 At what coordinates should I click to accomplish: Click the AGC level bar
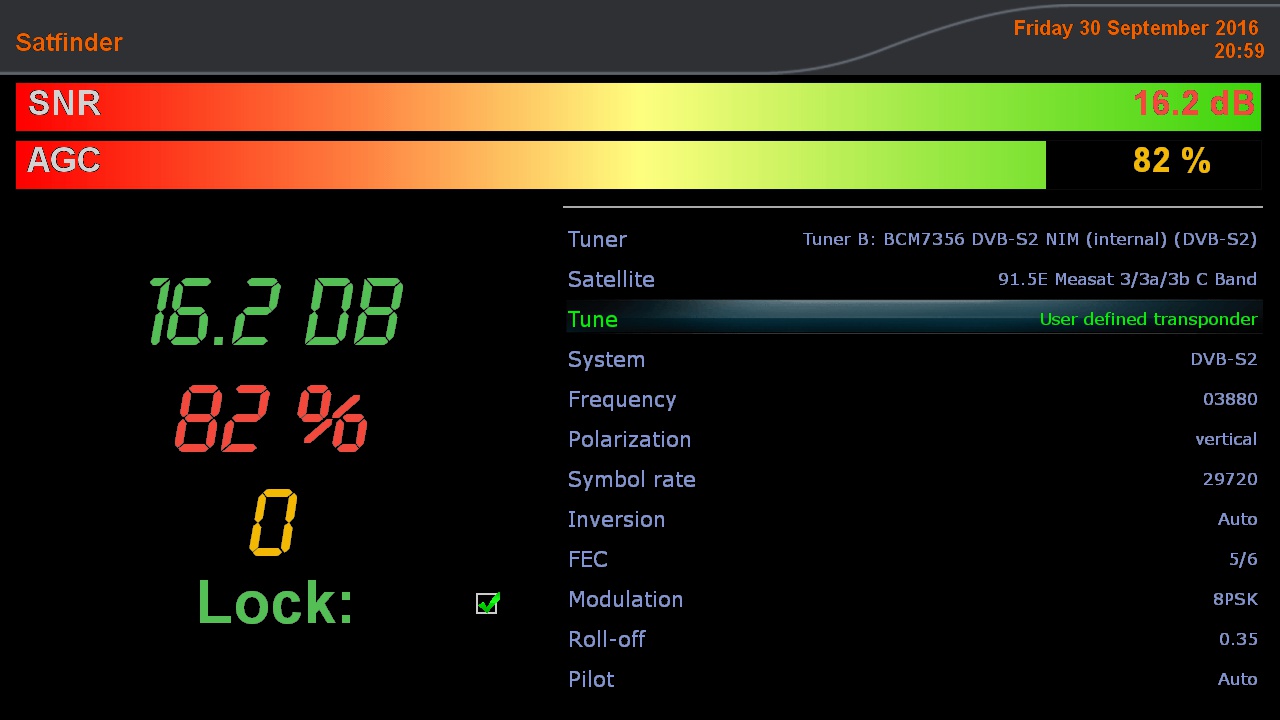point(530,165)
